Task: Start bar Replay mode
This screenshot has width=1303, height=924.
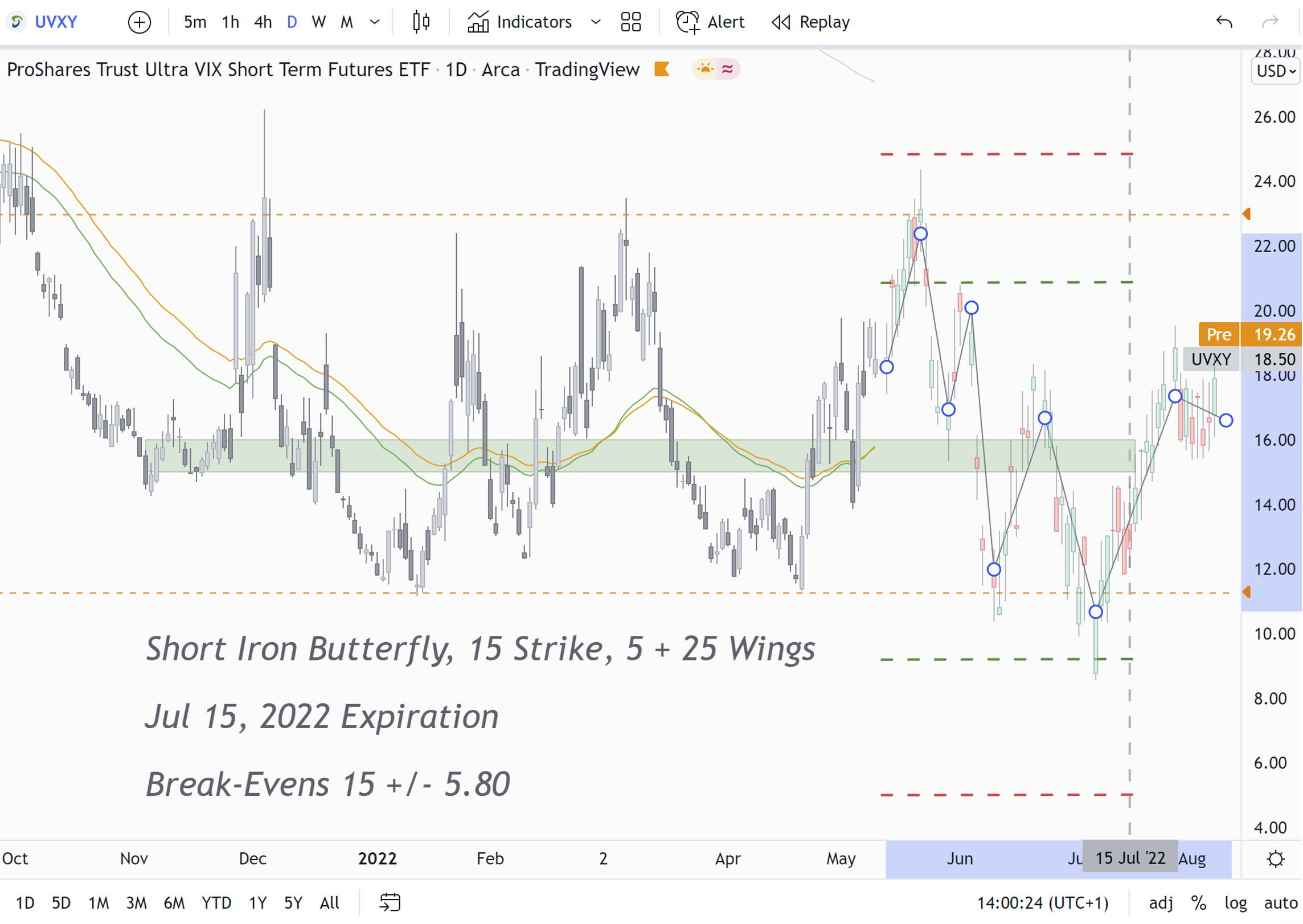Action: [x=810, y=22]
